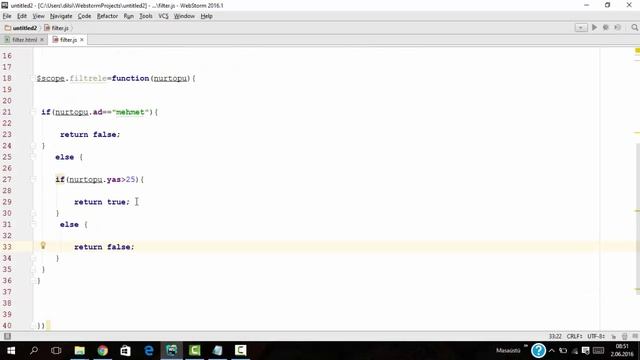Click cursor position 33:22 in status bar
The width and height of the screenshot is (640, 360).
[555, 336]
